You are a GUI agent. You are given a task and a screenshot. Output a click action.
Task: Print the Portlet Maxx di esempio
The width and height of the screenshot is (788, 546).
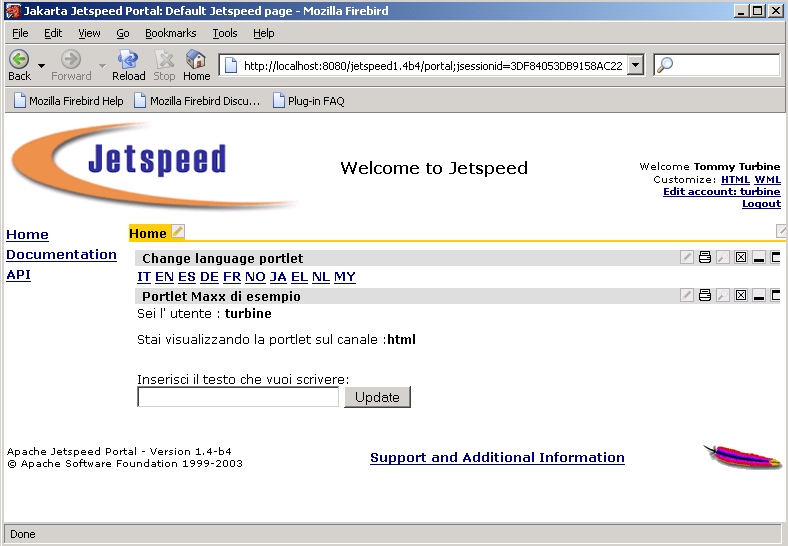coord(705,295)
